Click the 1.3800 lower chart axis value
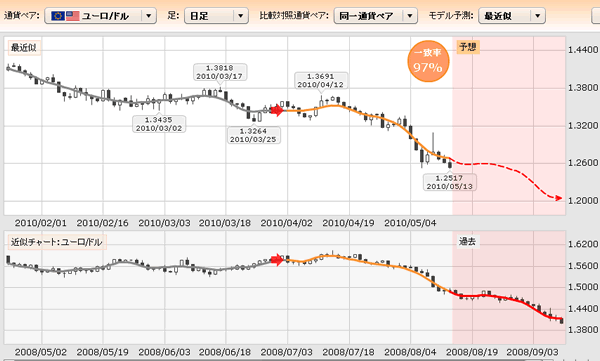600x361 pixels. (583, 329)
